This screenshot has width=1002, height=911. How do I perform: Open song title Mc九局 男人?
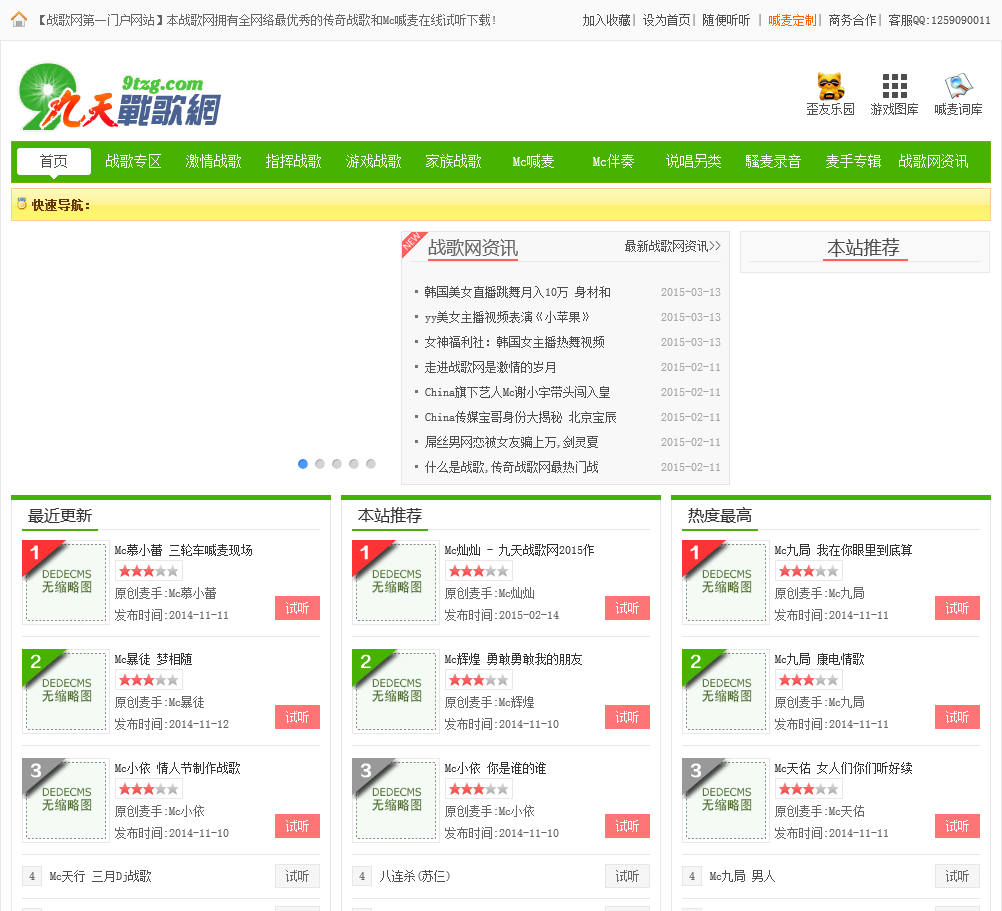pos(742,876)
